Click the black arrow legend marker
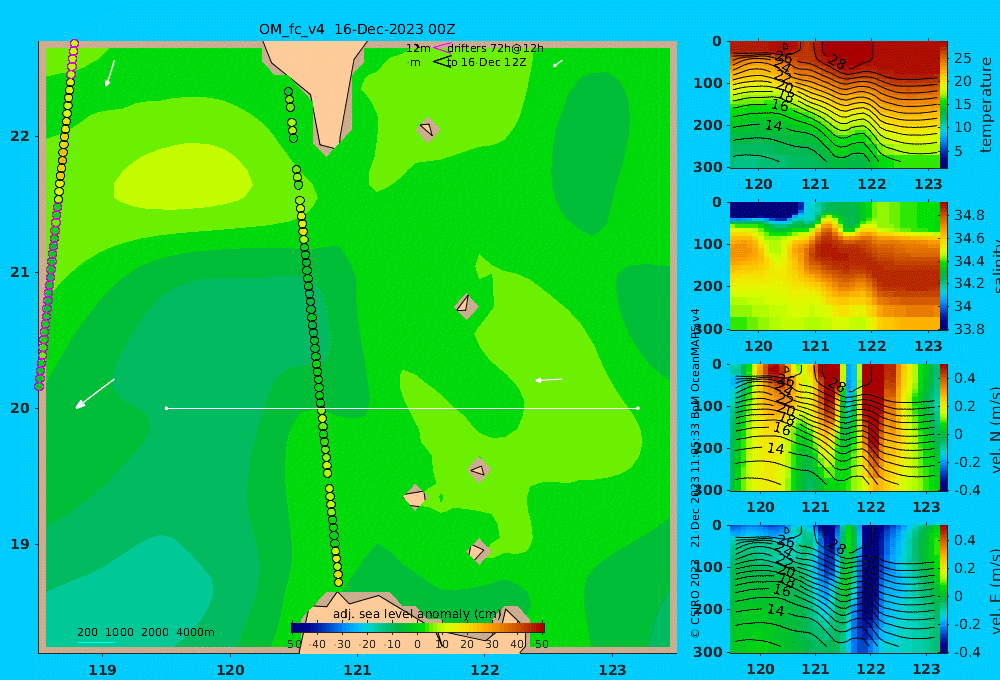The image size is (1000, 680). click(442, 62)
